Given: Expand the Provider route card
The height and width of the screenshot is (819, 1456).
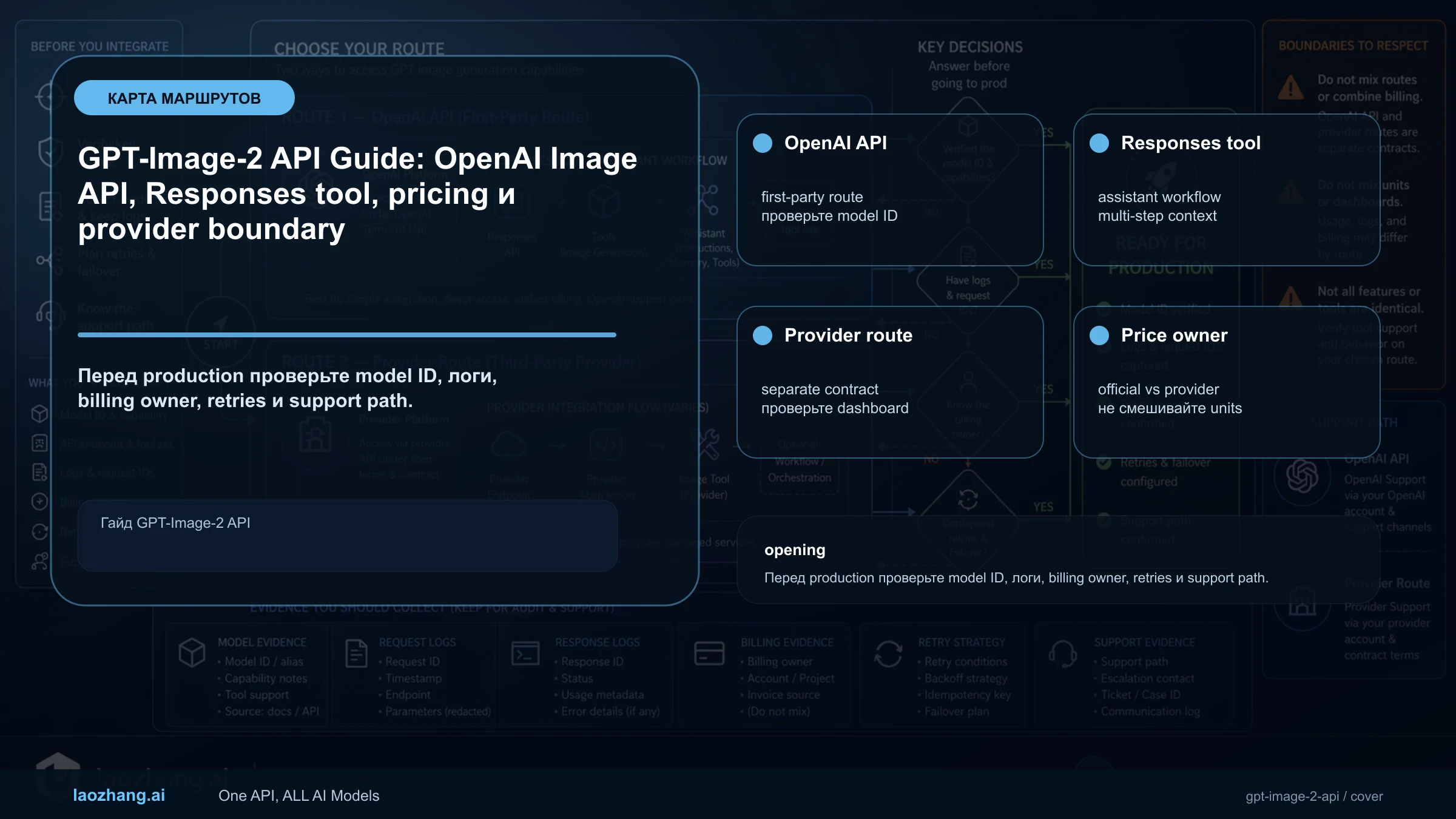Looking at the screenshot, I should pyautogui.click(x=889, y=382).
